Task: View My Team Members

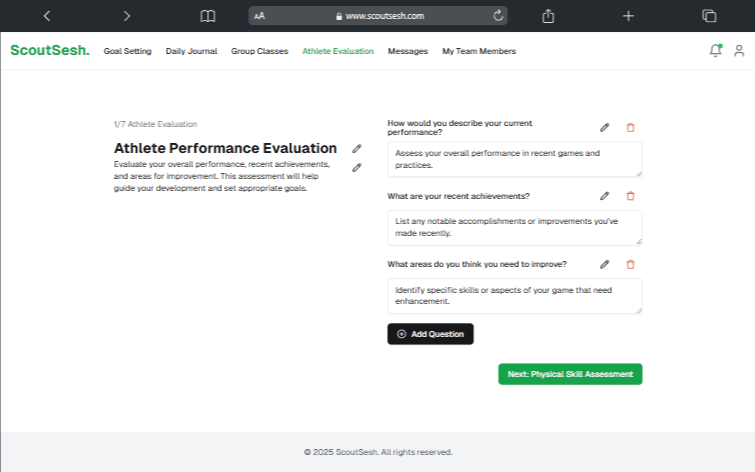Action: click(x=479, y=51)
